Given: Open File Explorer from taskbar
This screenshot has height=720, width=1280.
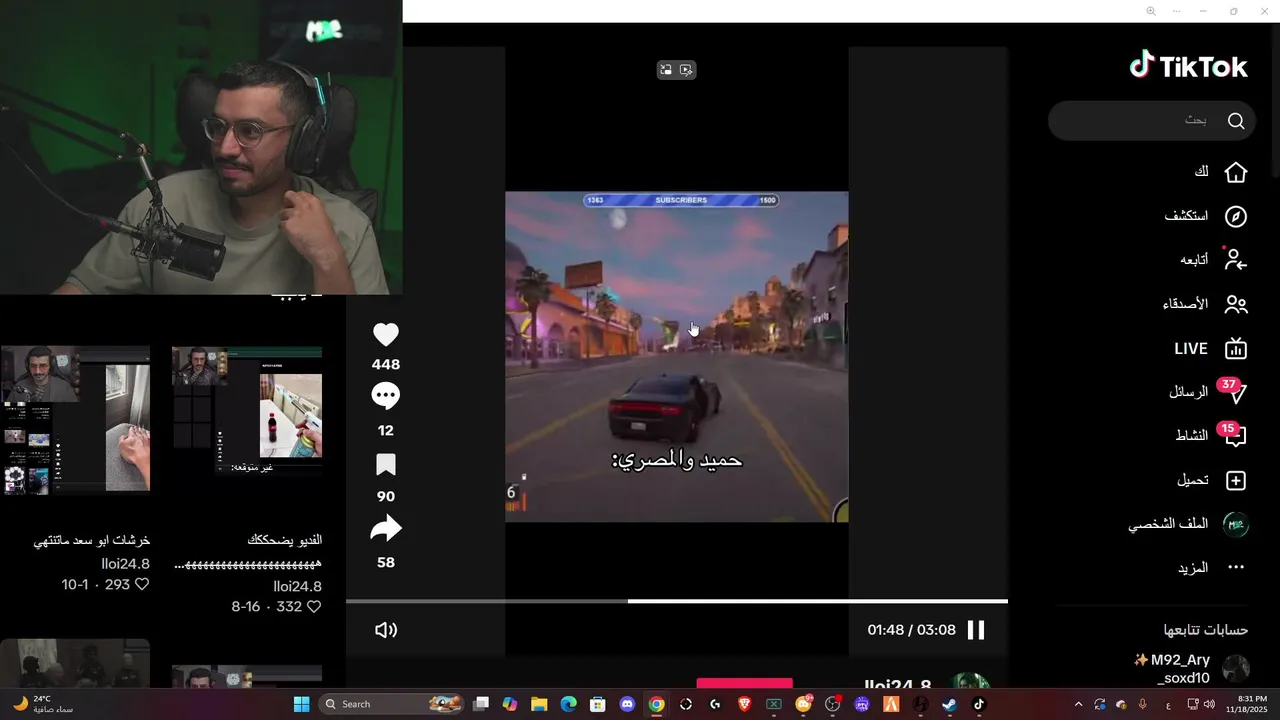Looking at the screenshot, I should point(539,704).
